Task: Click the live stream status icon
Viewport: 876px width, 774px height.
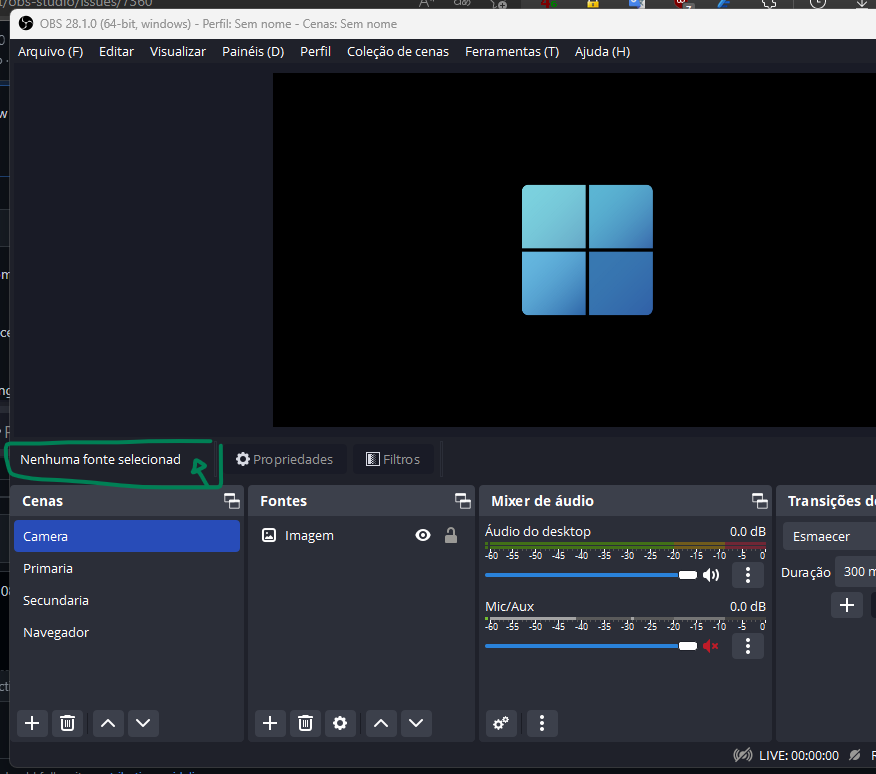Action: point(743,756)
